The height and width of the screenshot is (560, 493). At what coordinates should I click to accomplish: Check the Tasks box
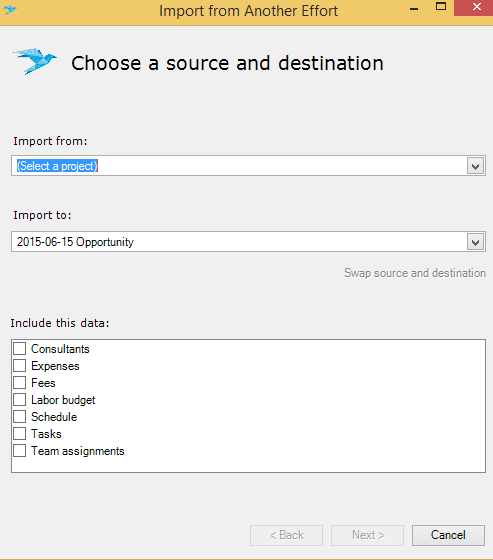pyautogui.click(x=20, y=434)
